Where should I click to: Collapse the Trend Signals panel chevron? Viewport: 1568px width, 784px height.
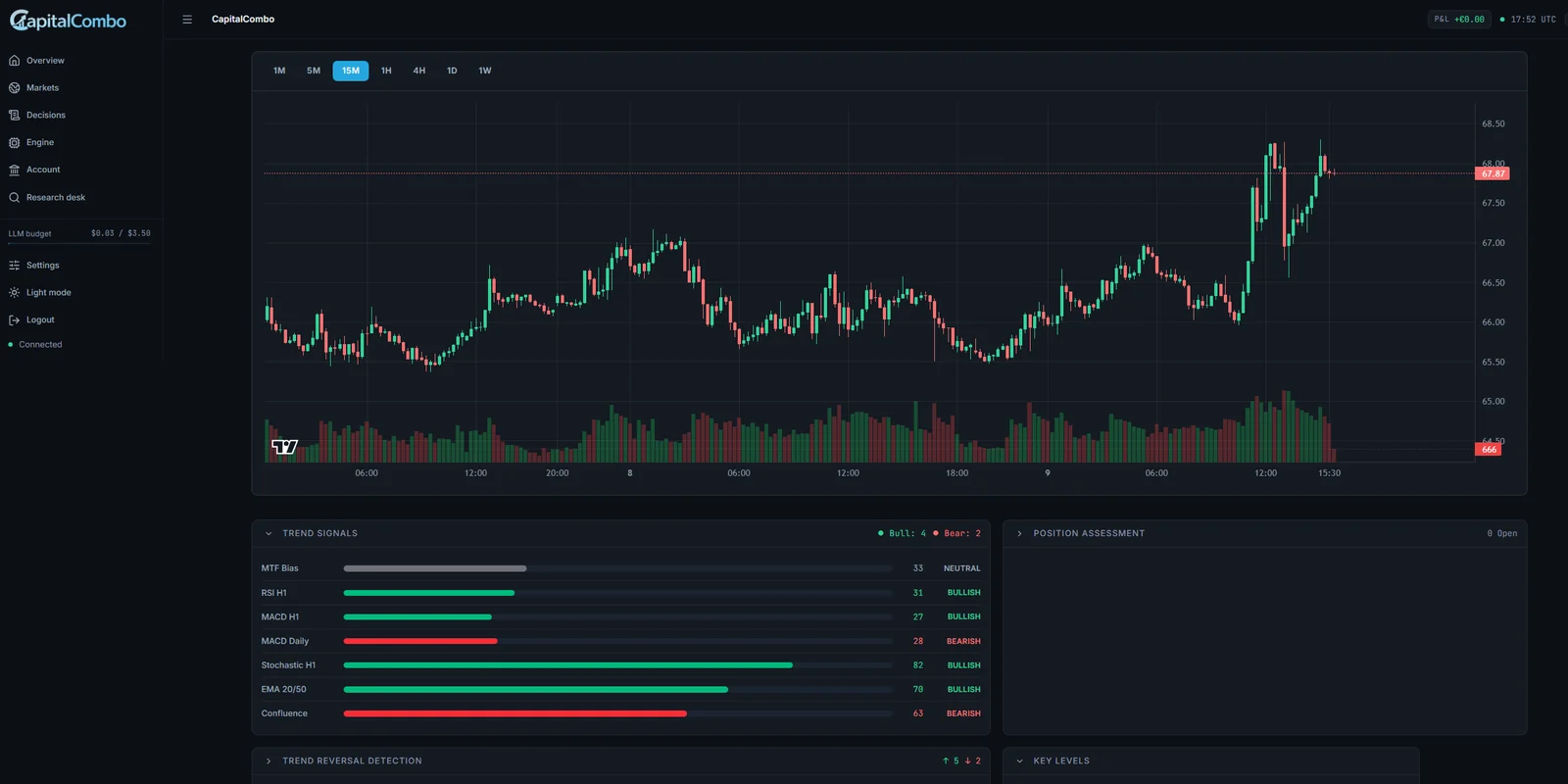(269, 534)
